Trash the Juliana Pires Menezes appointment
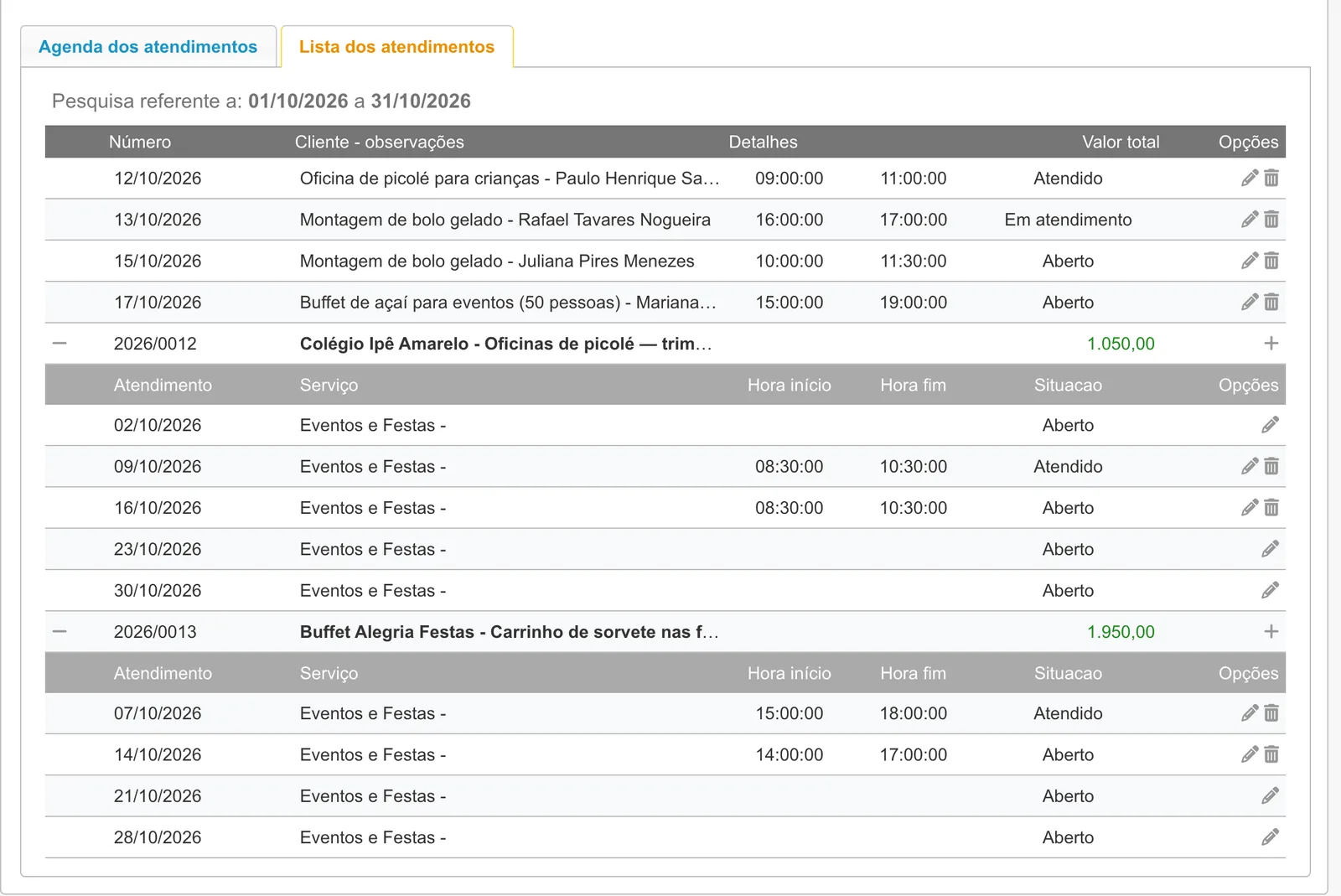 click(x=1271, y=261)
